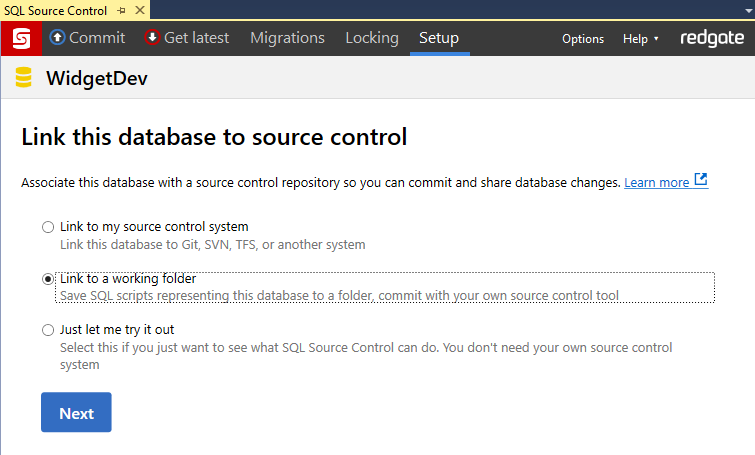Close the SQL Source Control document tab
This screenshot has width=755, height=455.
click(139, 9)
